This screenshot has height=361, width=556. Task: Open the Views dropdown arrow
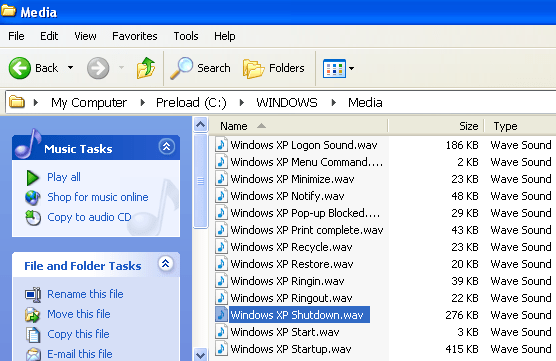[351, 68]
